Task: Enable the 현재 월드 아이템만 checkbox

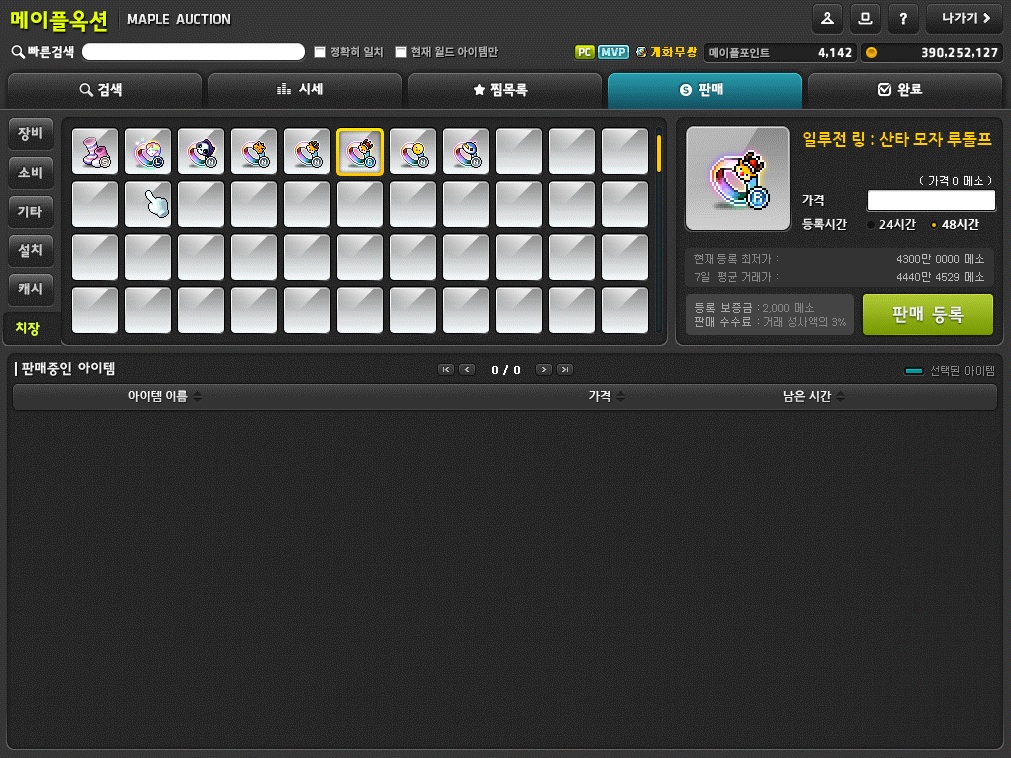Action: 401,52
